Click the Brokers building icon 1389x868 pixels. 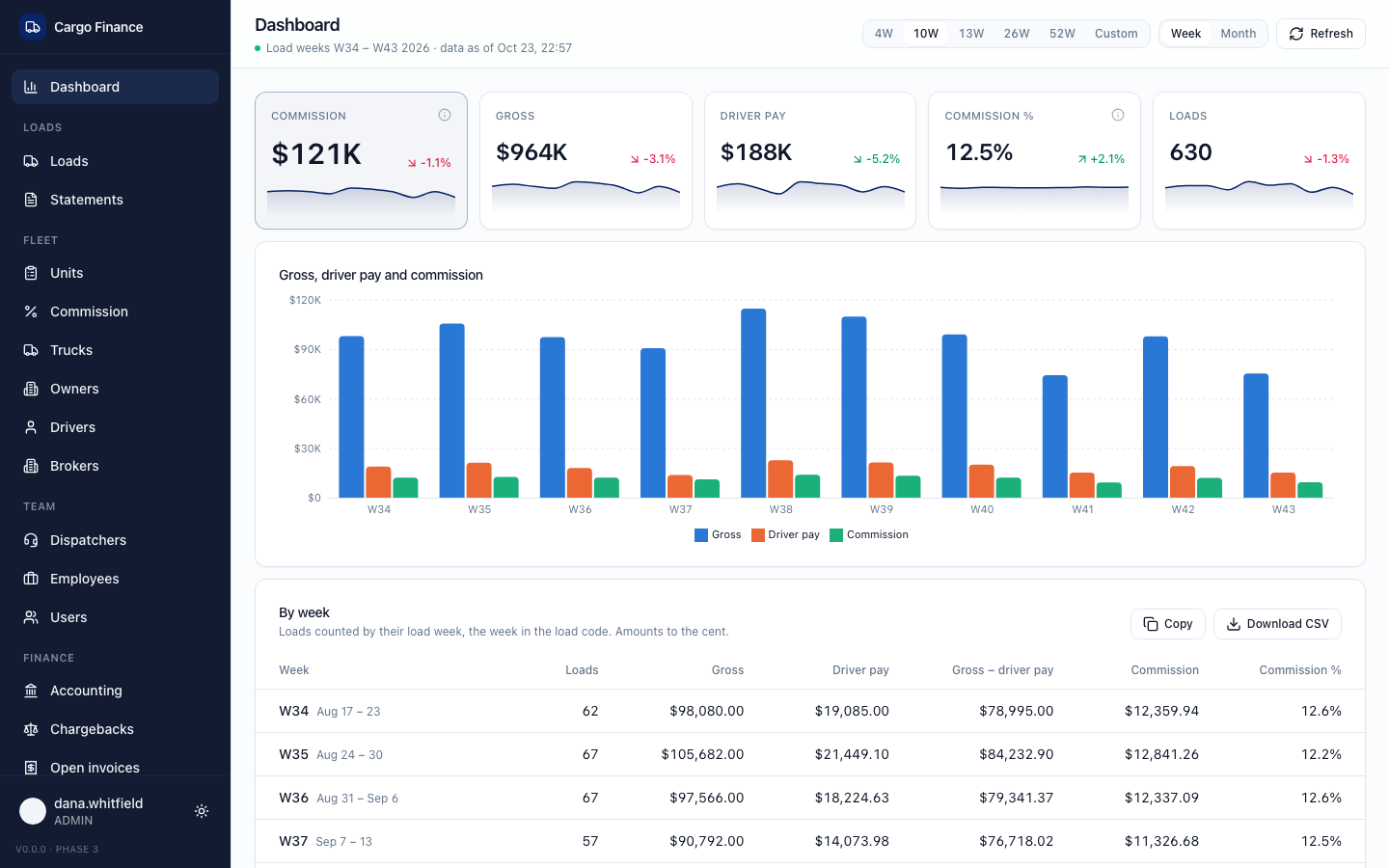31,466
